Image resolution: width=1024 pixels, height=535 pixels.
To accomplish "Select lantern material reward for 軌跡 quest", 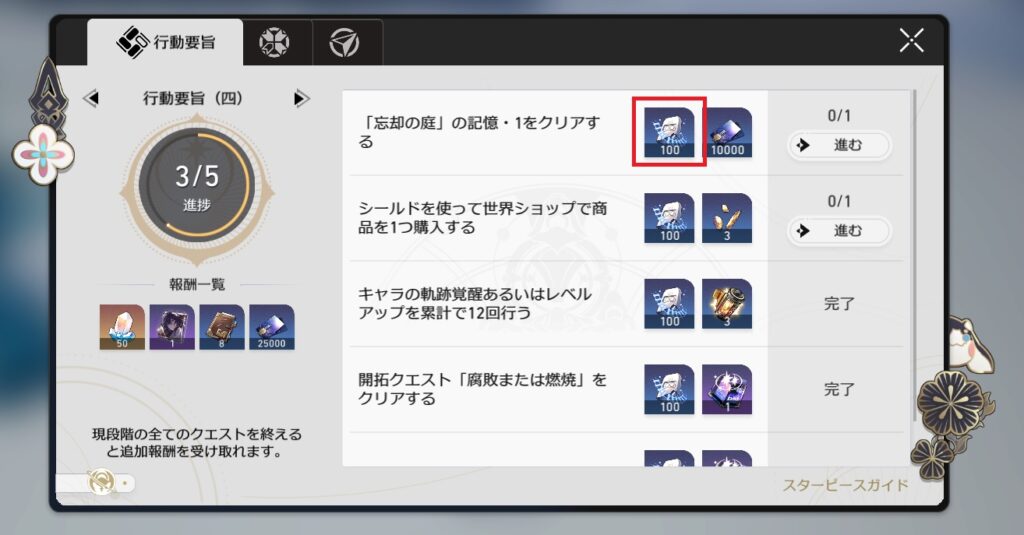I will [727, 304].
